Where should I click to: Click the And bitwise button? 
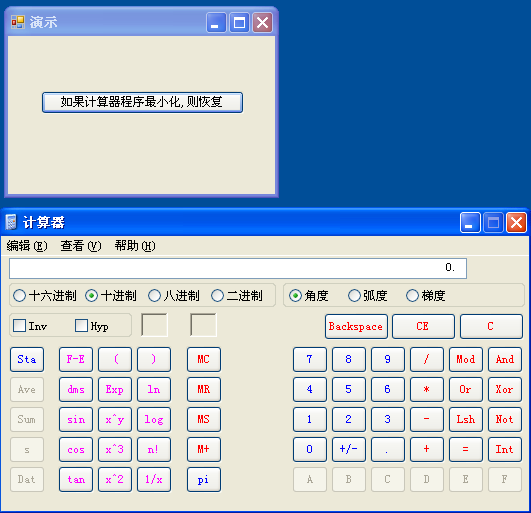click(x=505, y=359)
